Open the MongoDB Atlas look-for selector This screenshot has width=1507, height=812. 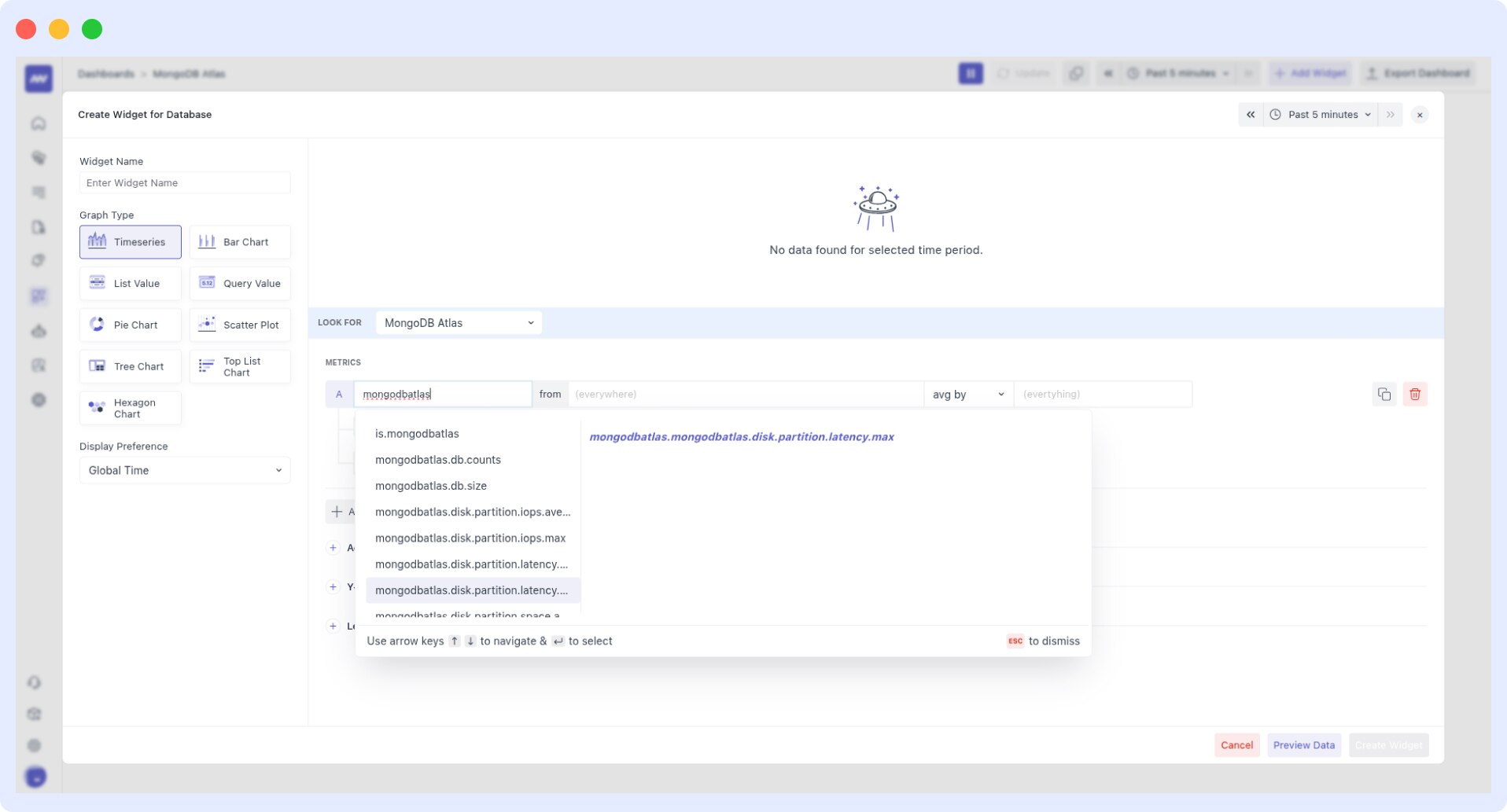[x=458, y=322]
